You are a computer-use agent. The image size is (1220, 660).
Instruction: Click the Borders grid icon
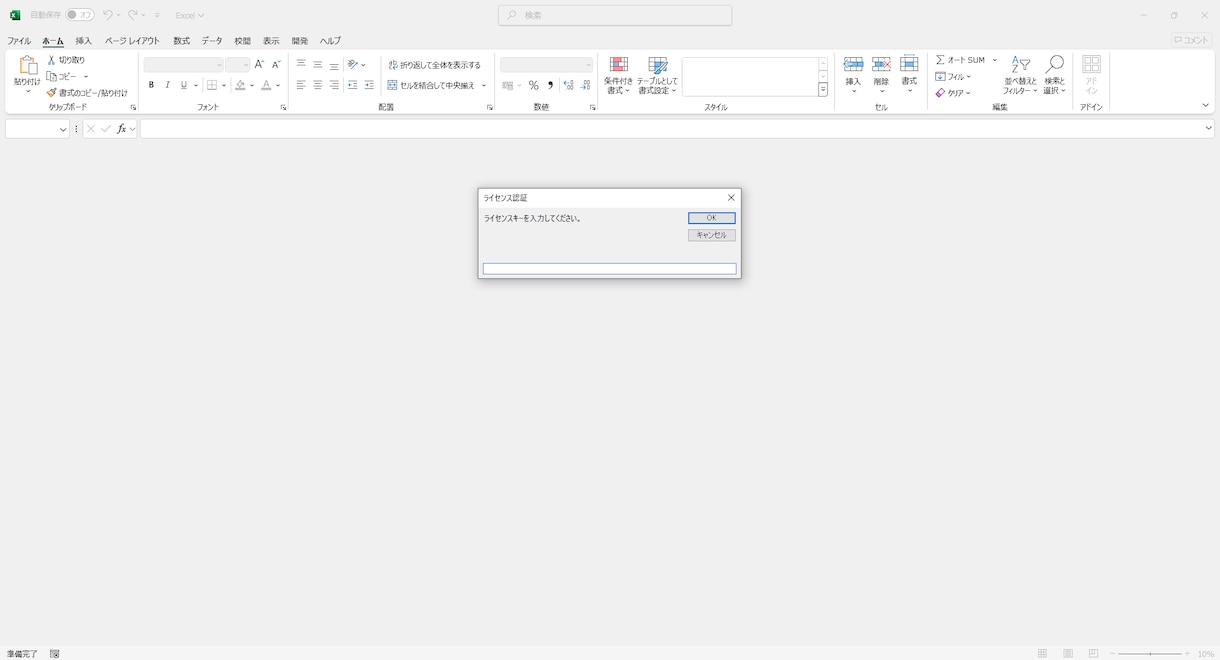(x=212, y=86)
